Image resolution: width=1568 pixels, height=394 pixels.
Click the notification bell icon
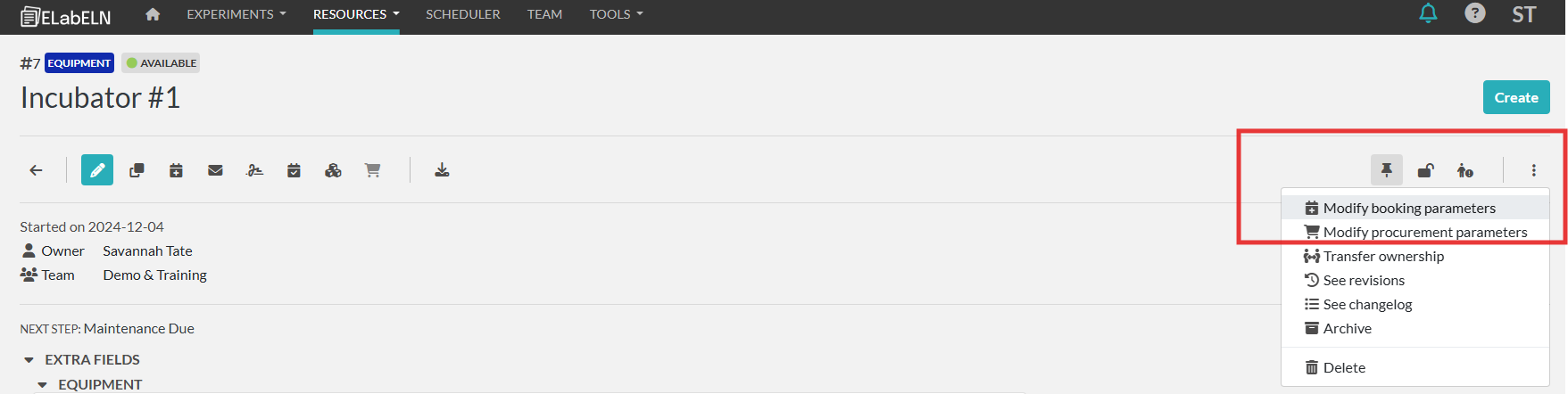1429,14
